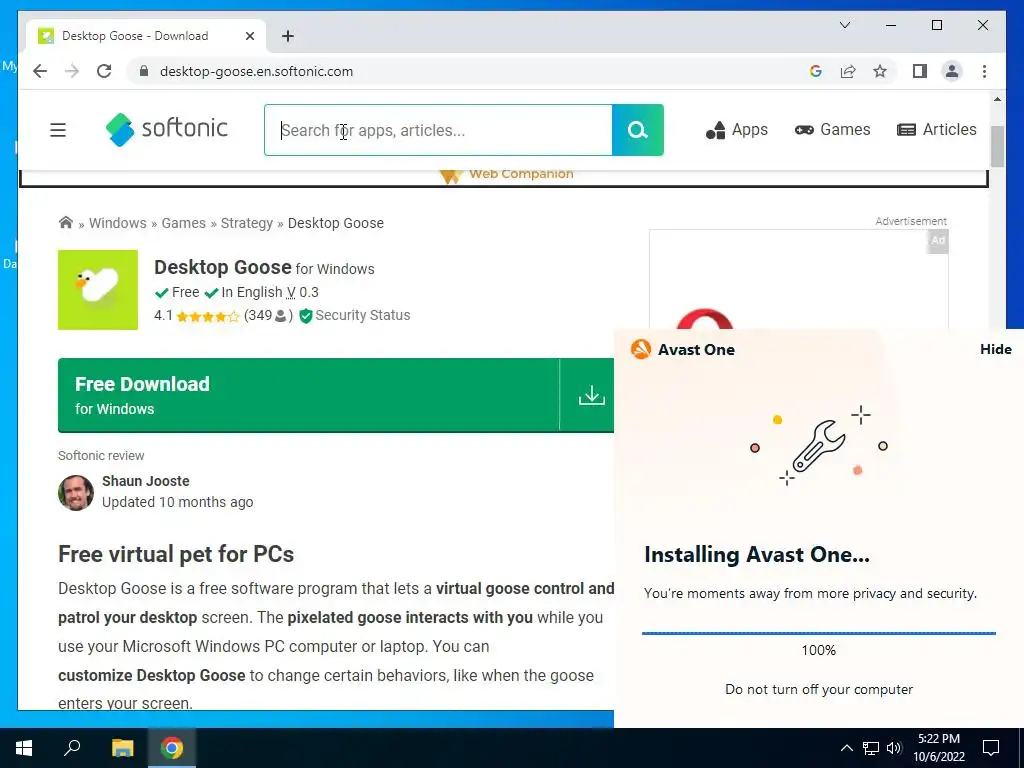Open the Games breadcrumb link
The image size is (1024, 768).
coord(184,223)
